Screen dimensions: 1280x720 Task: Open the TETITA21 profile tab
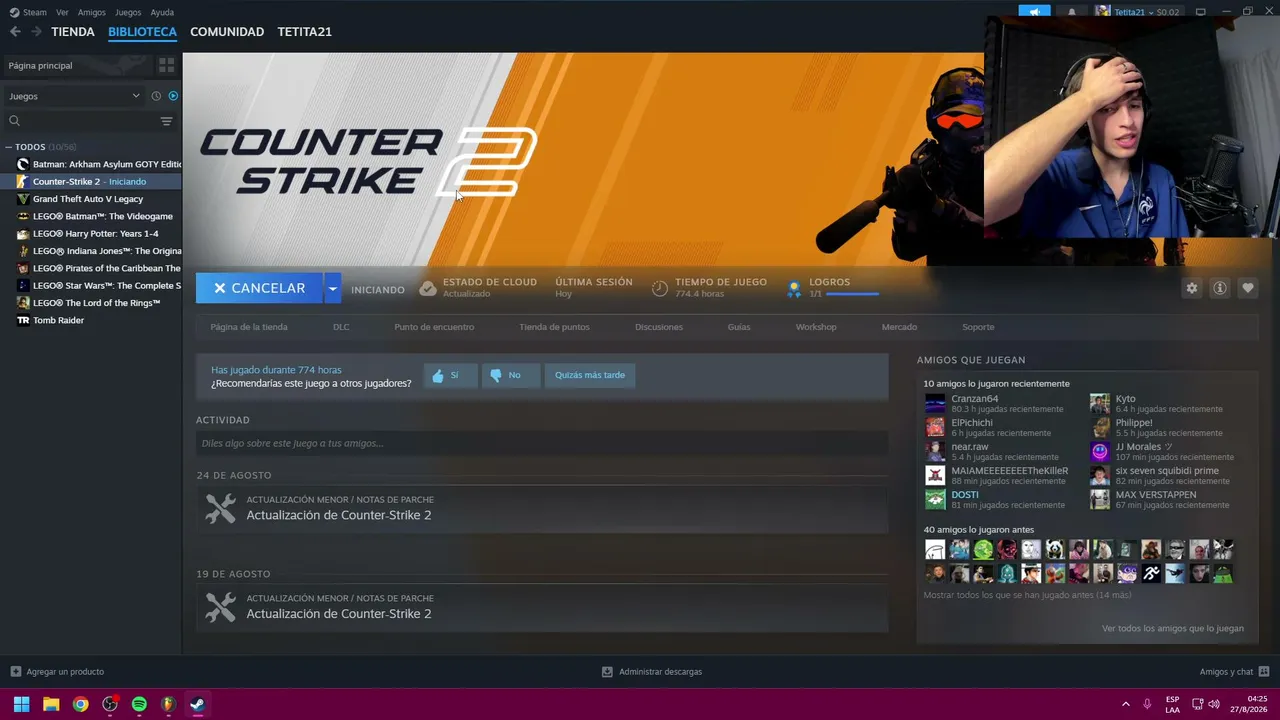click(x=305, y=32)
